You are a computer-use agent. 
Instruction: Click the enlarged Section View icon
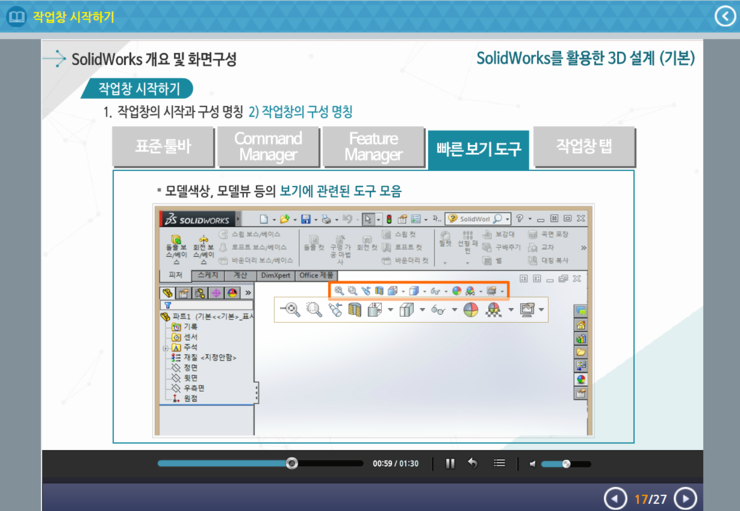[x=354, y=310]
